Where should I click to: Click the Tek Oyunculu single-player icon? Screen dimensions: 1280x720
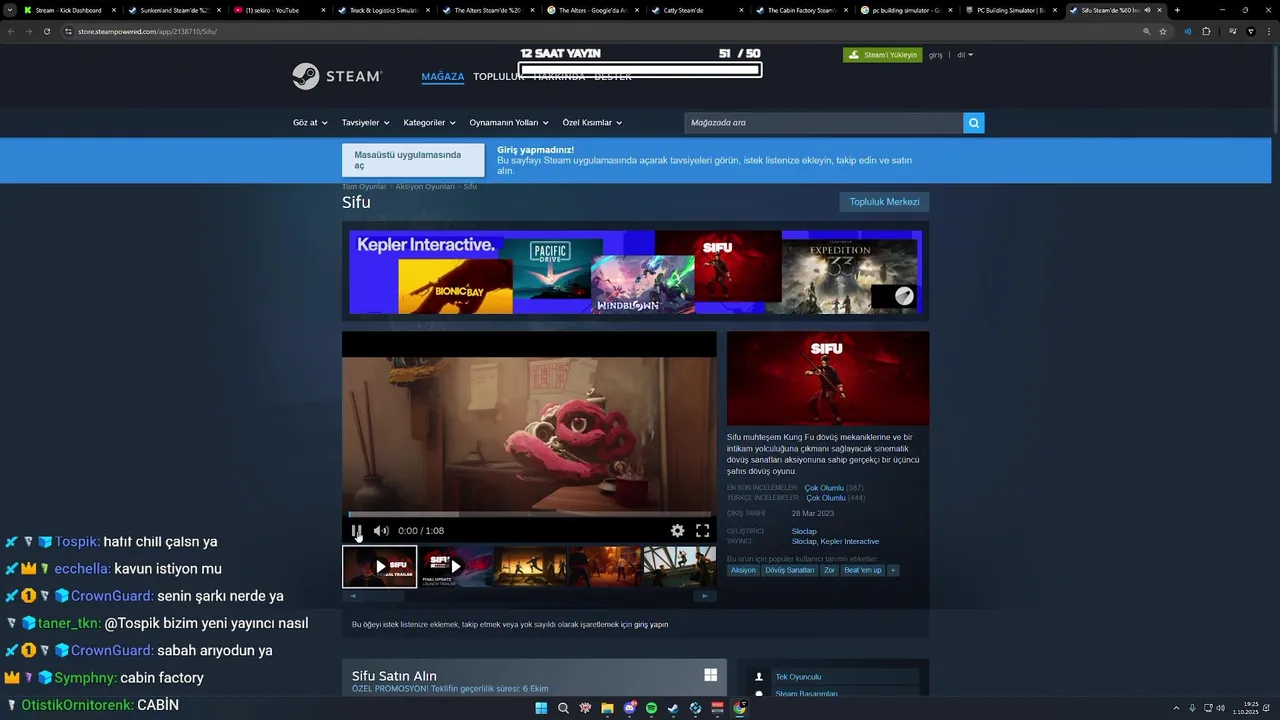pyautogui.click(x=759, y=677)
